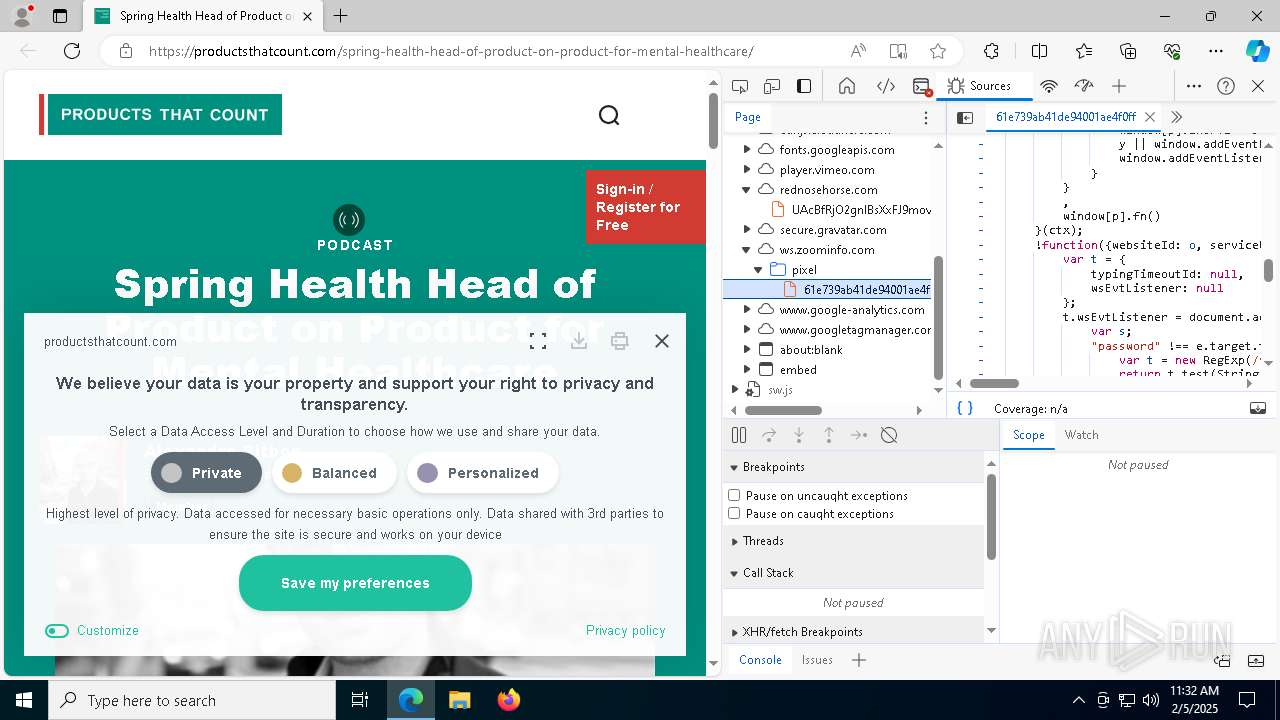The image size is (1280, 720).
Task: Open the Console drawer tab
Action: (760, 660)
